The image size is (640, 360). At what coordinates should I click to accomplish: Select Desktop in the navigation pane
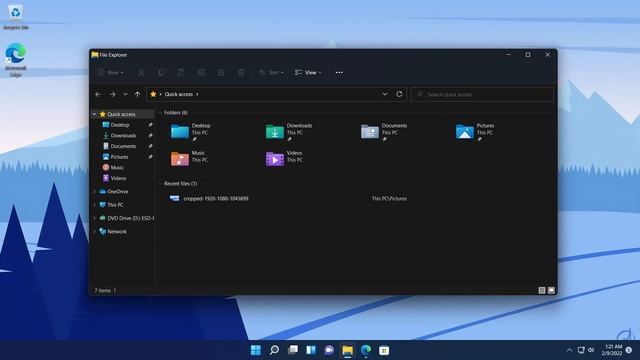point(120,125)
